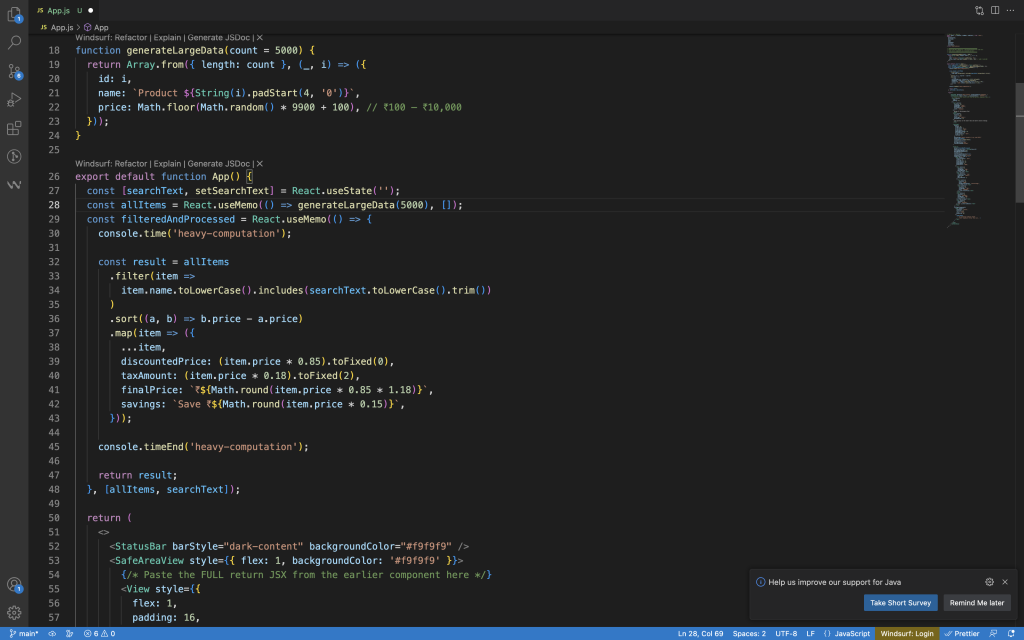Dismiss the Java survey notification
Viewport: 1024px width, 640px height.
(1005, 581)
